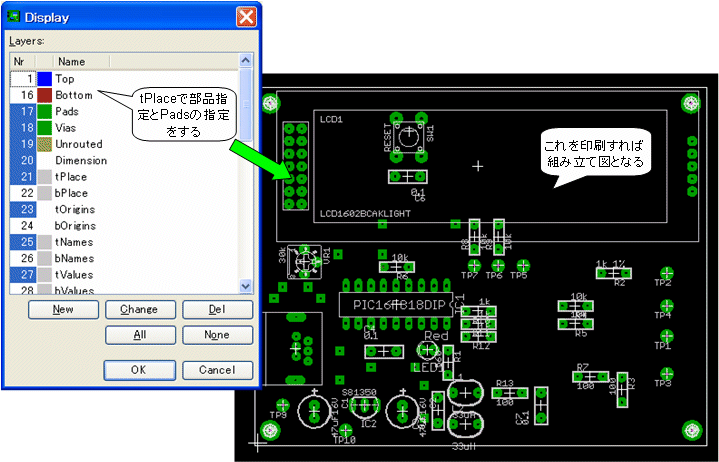Close the Display dialog

246,17
